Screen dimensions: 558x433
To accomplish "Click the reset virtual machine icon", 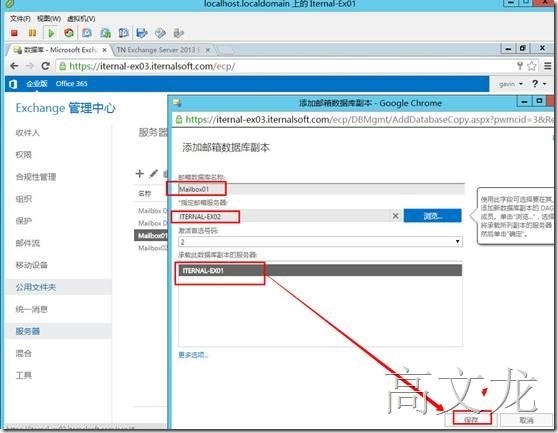I will [x=69, y=33].
